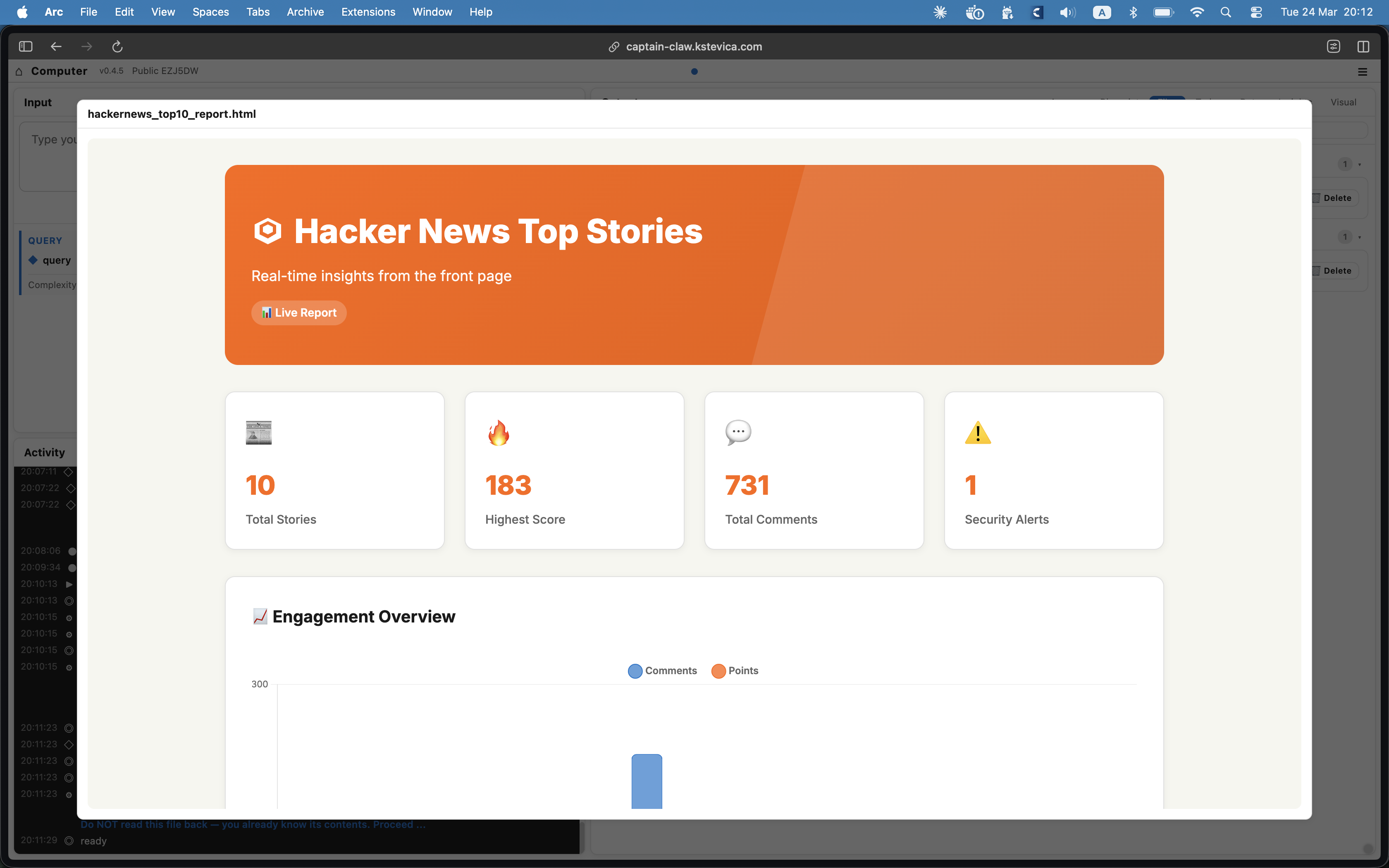Click the chart icon beside Engagement Overview

coord(260,617)
